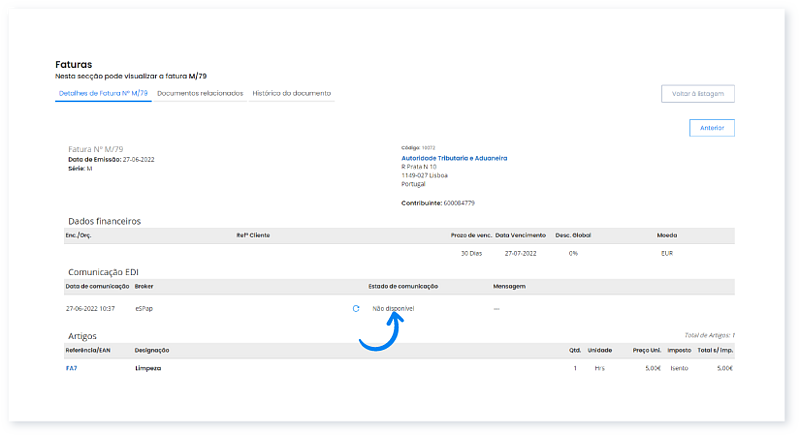Click the Designação column header
The image size is (800, 436).
click(x=152, y=351)
